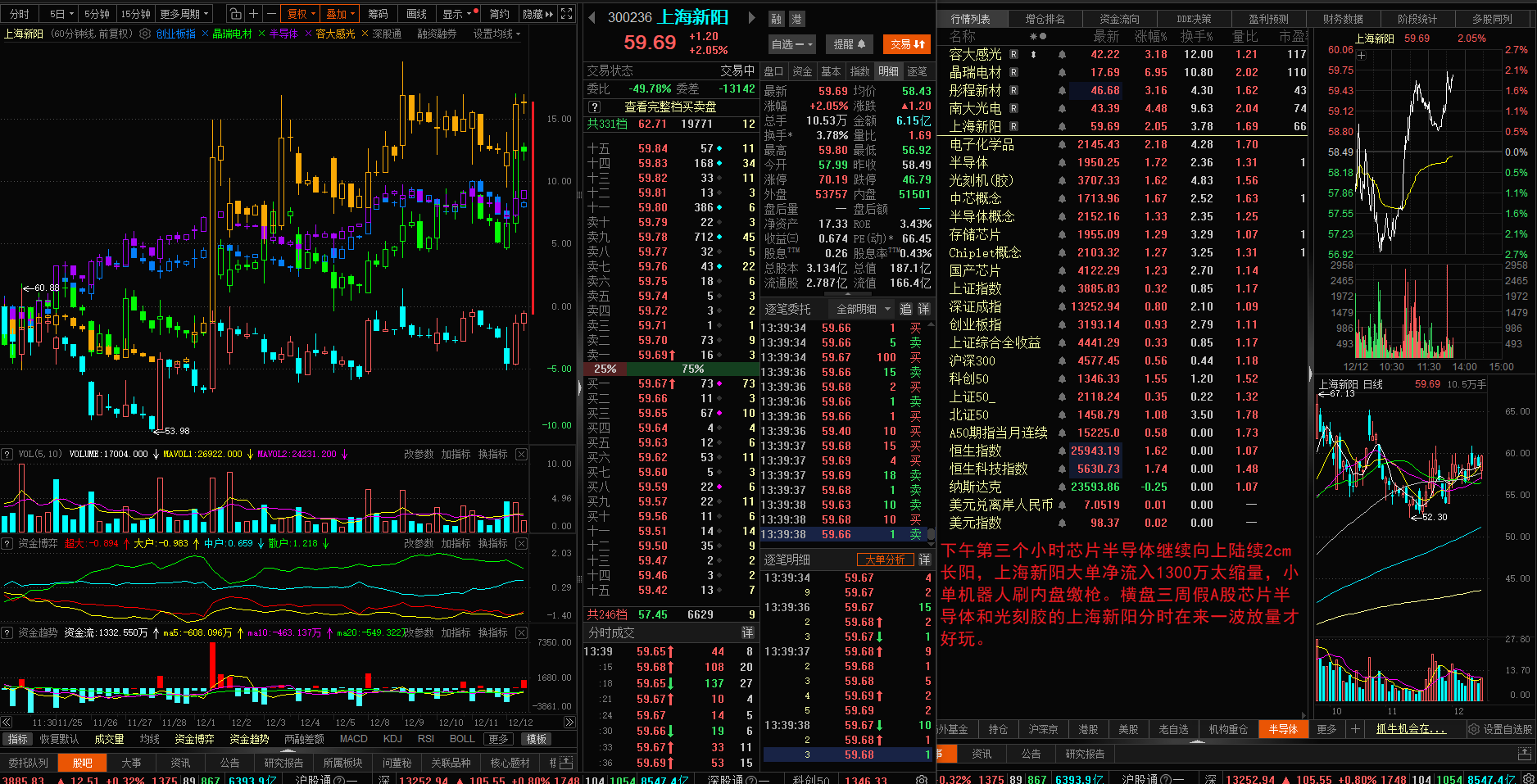Open chart settings gear beside 上海新阳 title

[145, 34]
